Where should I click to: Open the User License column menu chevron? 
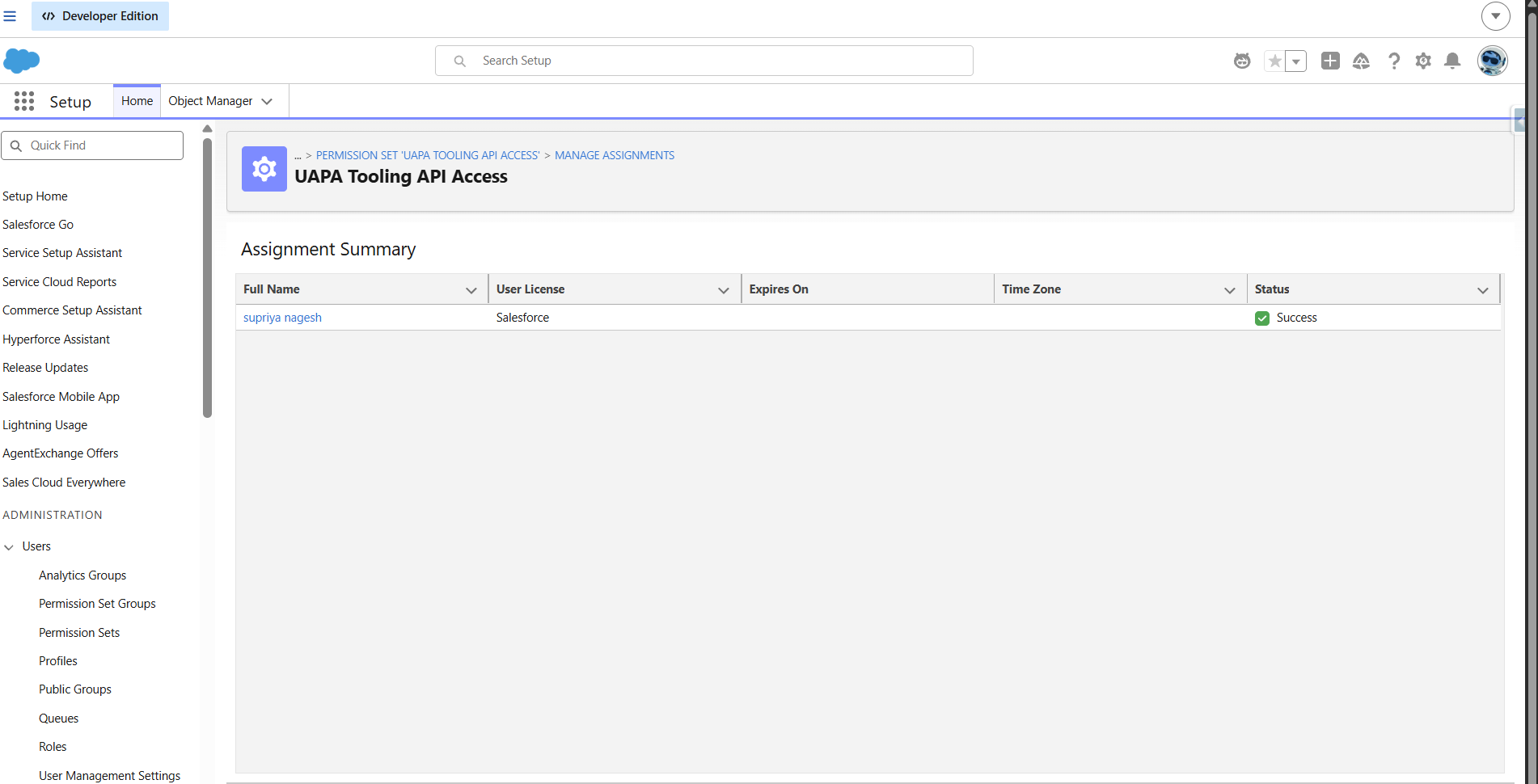(x=724, y=290)
